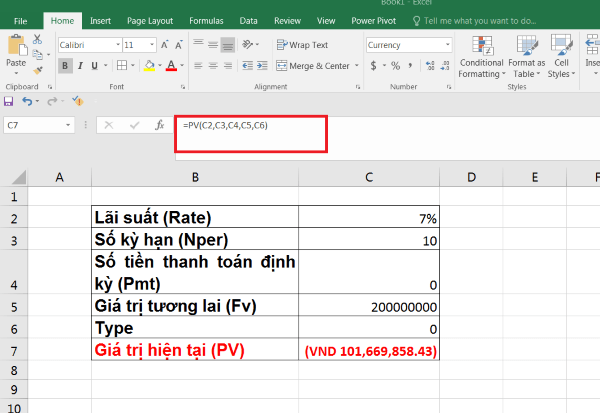Open Calibri font name dropdown
The height and width of the screenshot is (413, 600).
tap(118, 45)
